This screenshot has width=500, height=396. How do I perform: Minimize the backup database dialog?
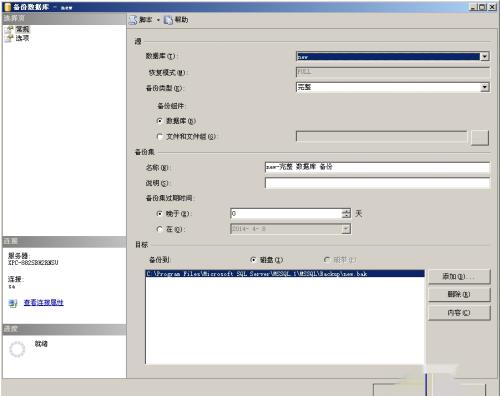473,7
